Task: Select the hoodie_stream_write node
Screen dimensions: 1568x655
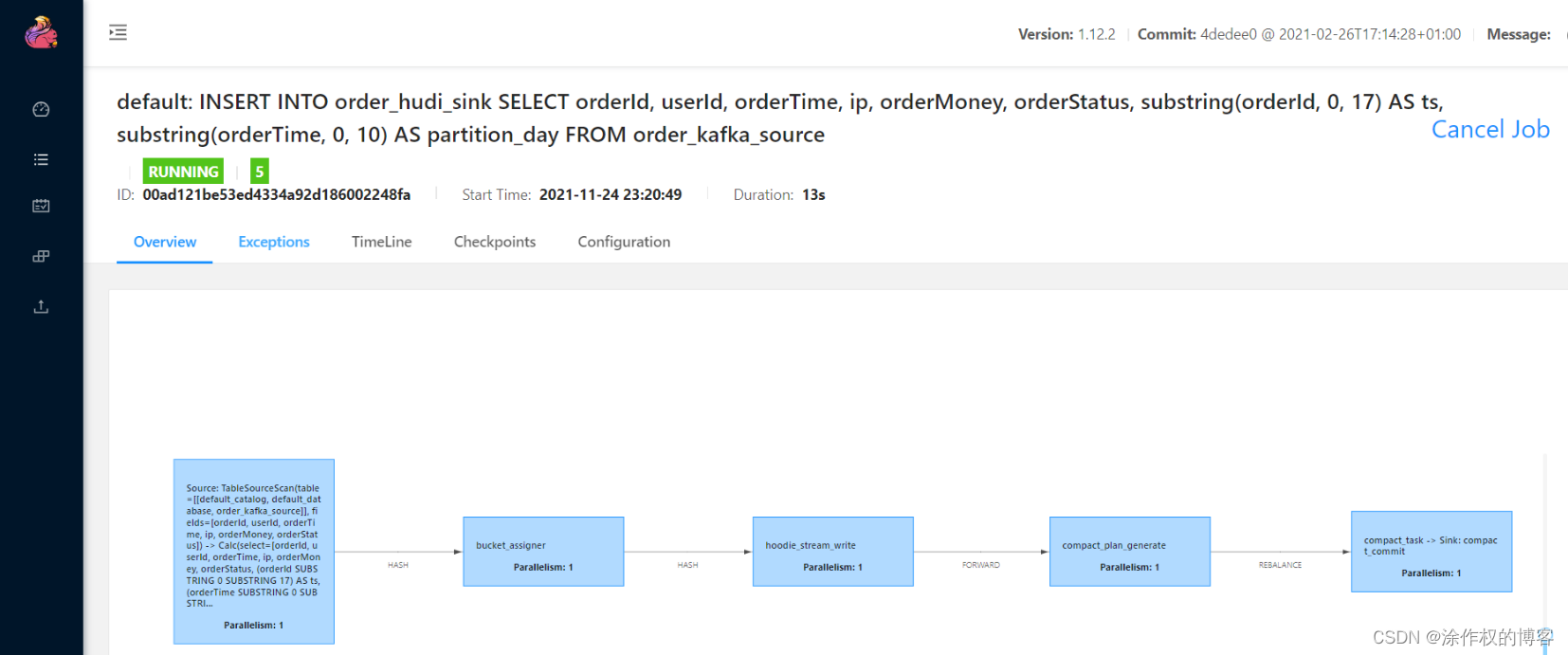Action: [x=833, y=552]
